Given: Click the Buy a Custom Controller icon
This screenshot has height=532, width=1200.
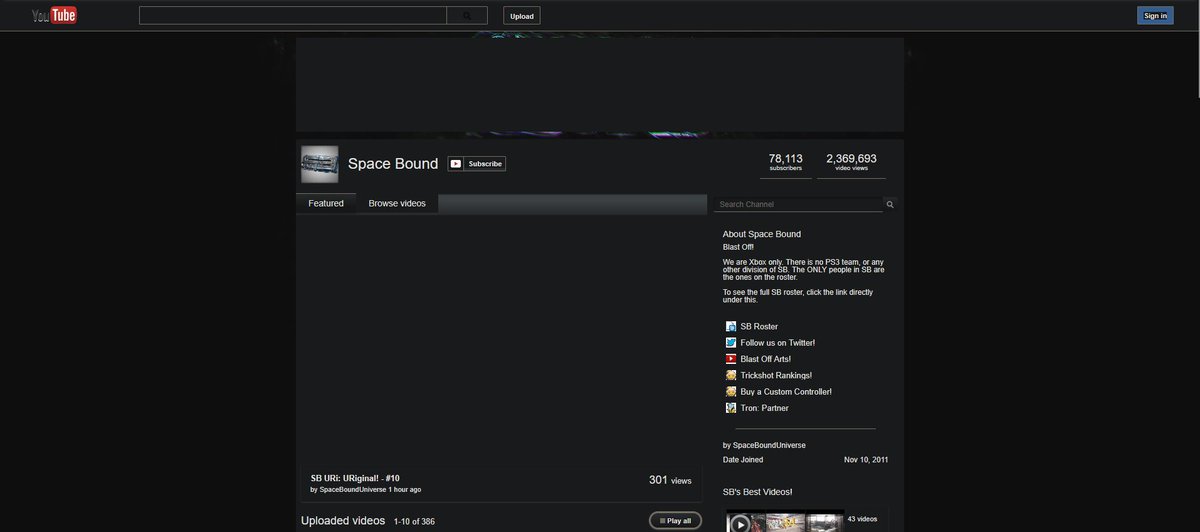Looking at the screenshot, I should click(731, 392).
